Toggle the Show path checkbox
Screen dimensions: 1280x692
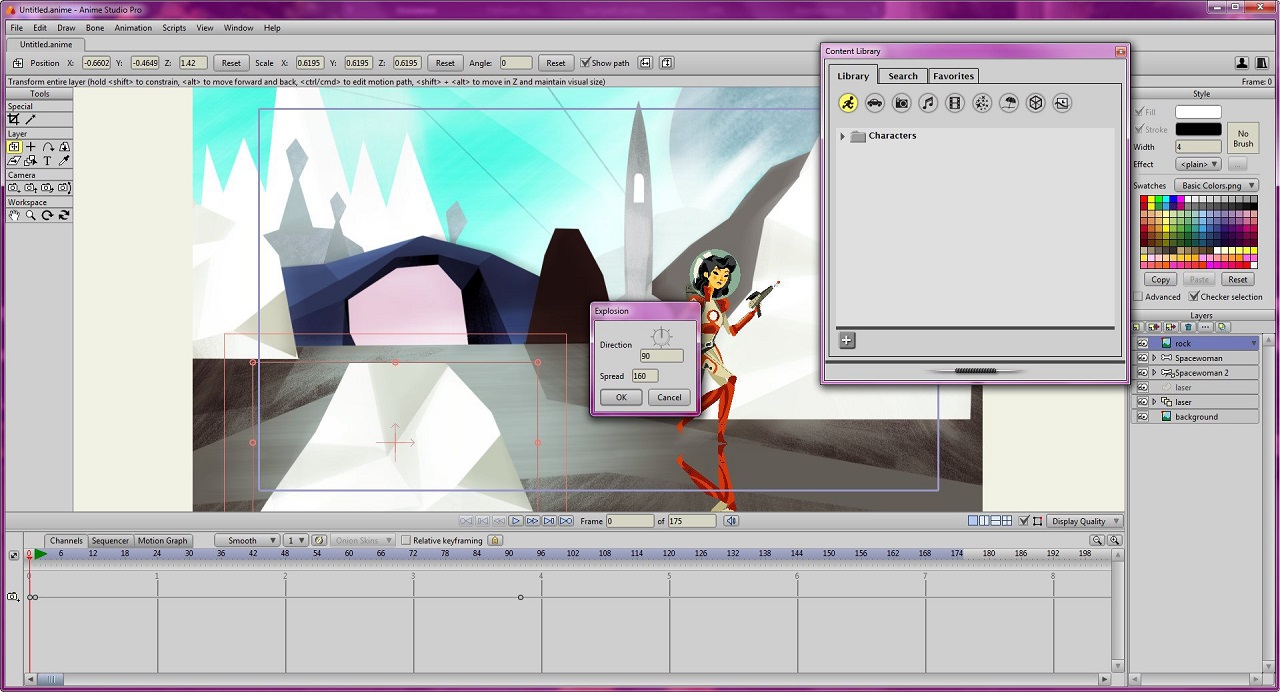pyautogui.click(x=585, y=63)
